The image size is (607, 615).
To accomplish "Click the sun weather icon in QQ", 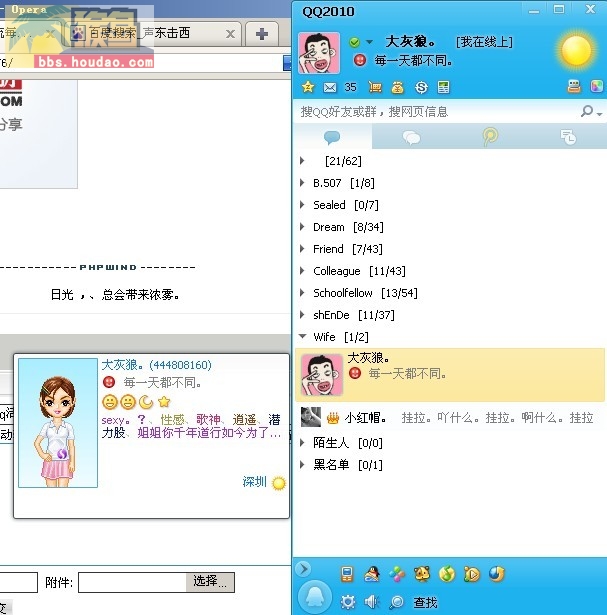I will pos(576,51).
